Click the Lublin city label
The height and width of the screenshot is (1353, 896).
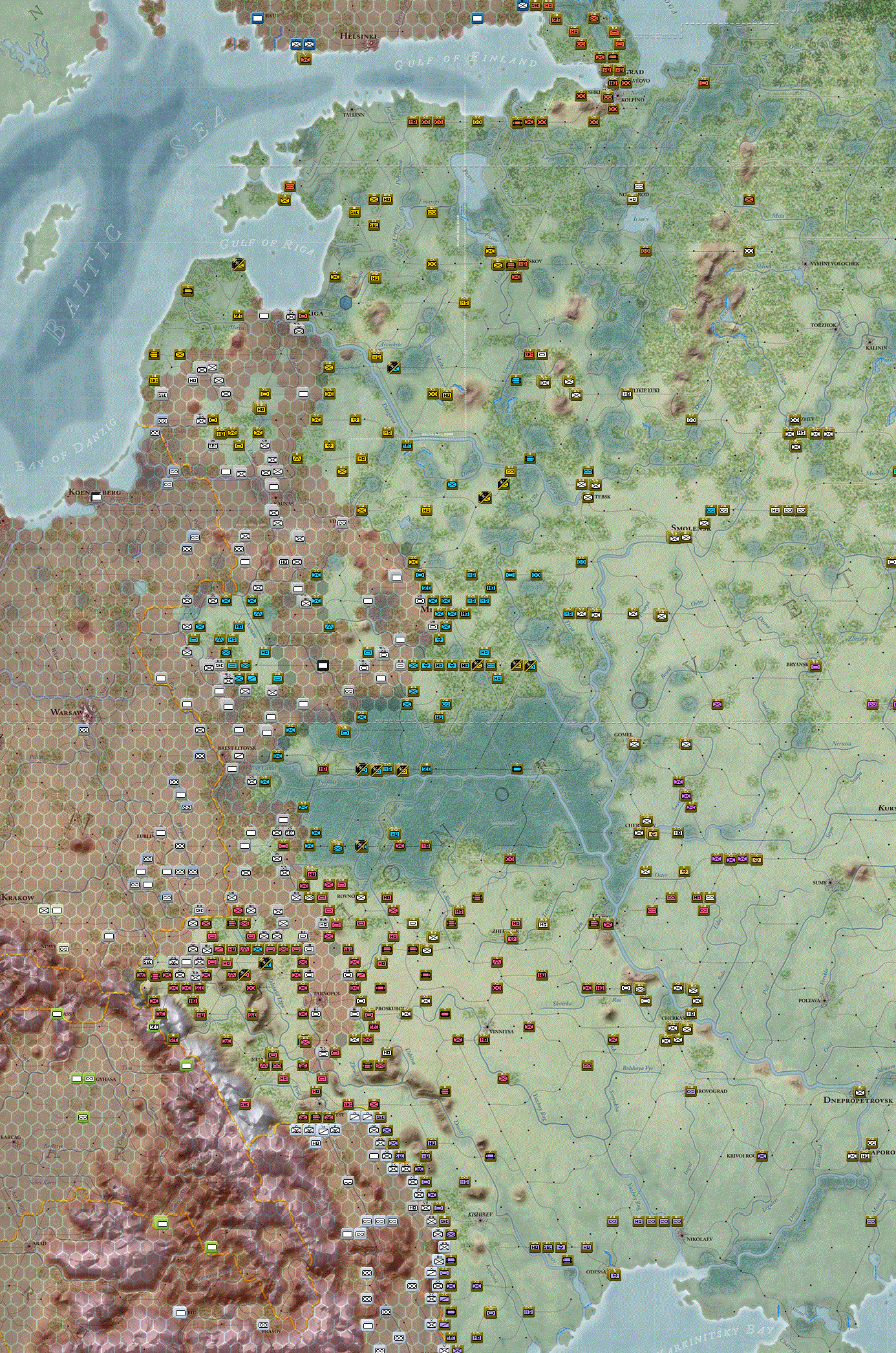(x=145, y=836)
